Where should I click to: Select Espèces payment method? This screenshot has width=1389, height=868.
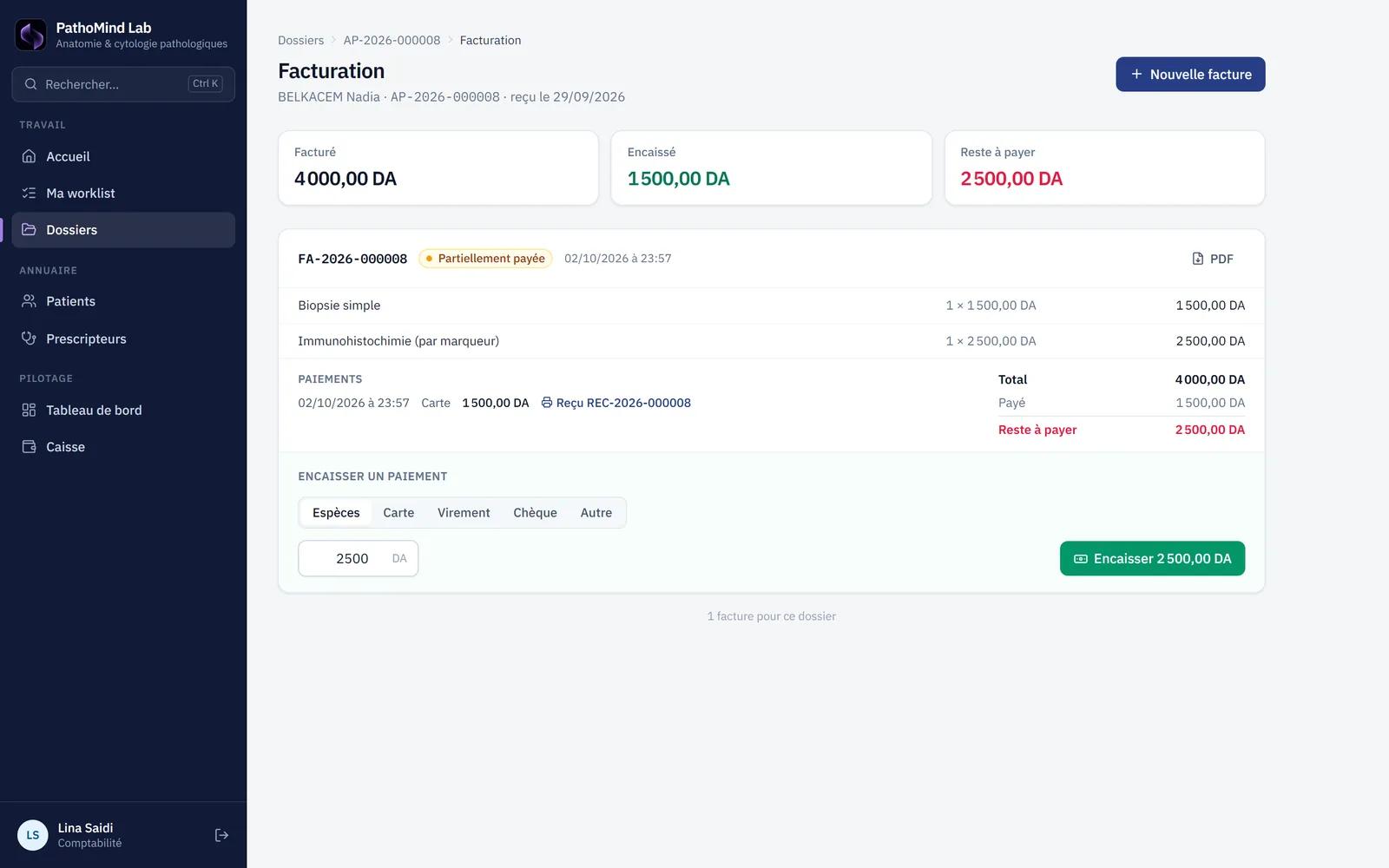point(336,513)
